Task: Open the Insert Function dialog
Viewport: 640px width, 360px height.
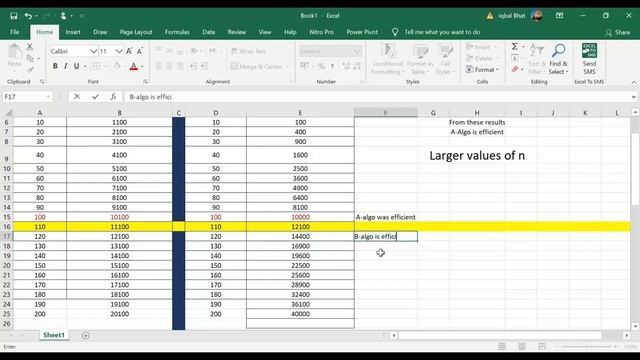Action: 113,97
